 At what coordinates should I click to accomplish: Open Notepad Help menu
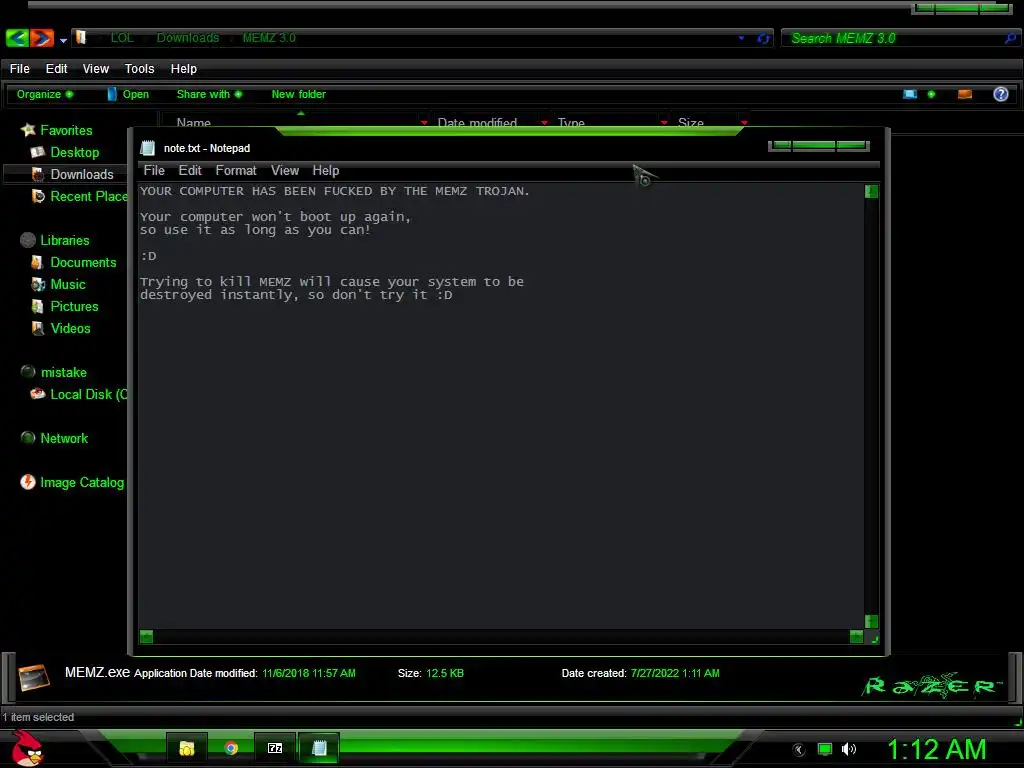coord(325,170)
